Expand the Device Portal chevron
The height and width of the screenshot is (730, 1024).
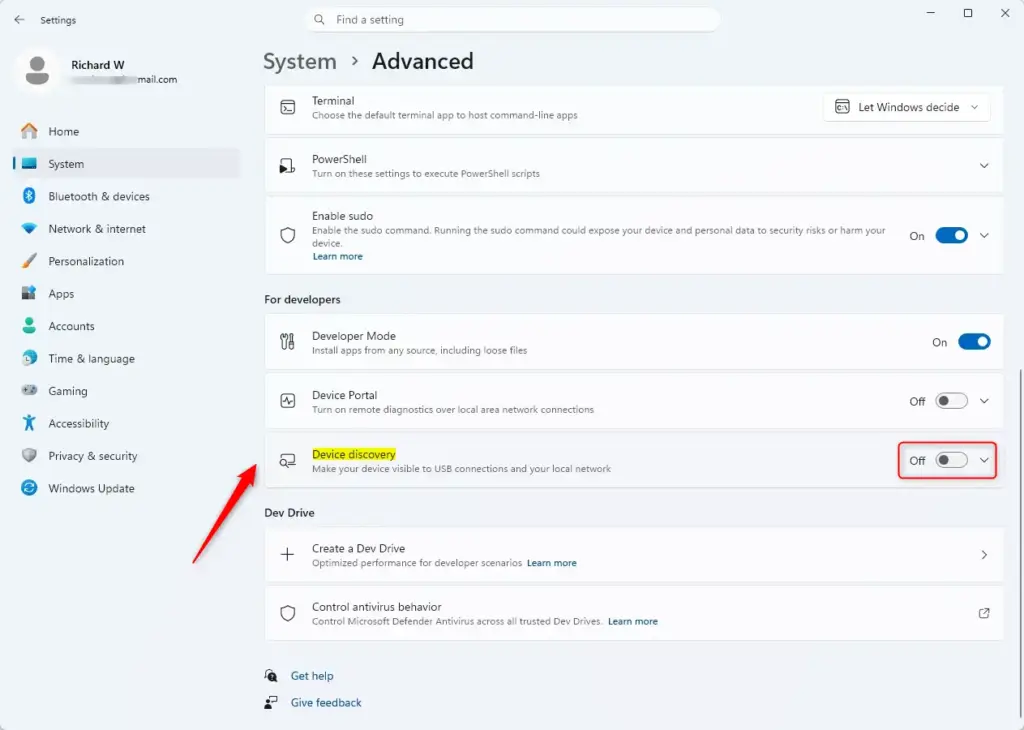[984, 401]
